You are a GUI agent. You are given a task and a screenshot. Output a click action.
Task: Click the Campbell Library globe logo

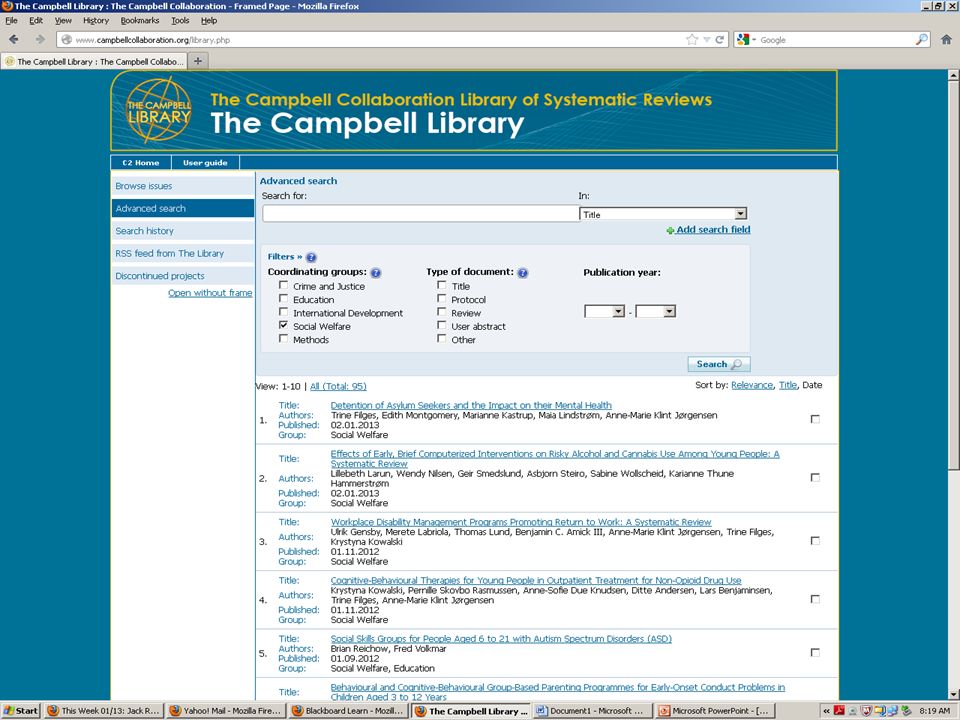coord(159,110)
